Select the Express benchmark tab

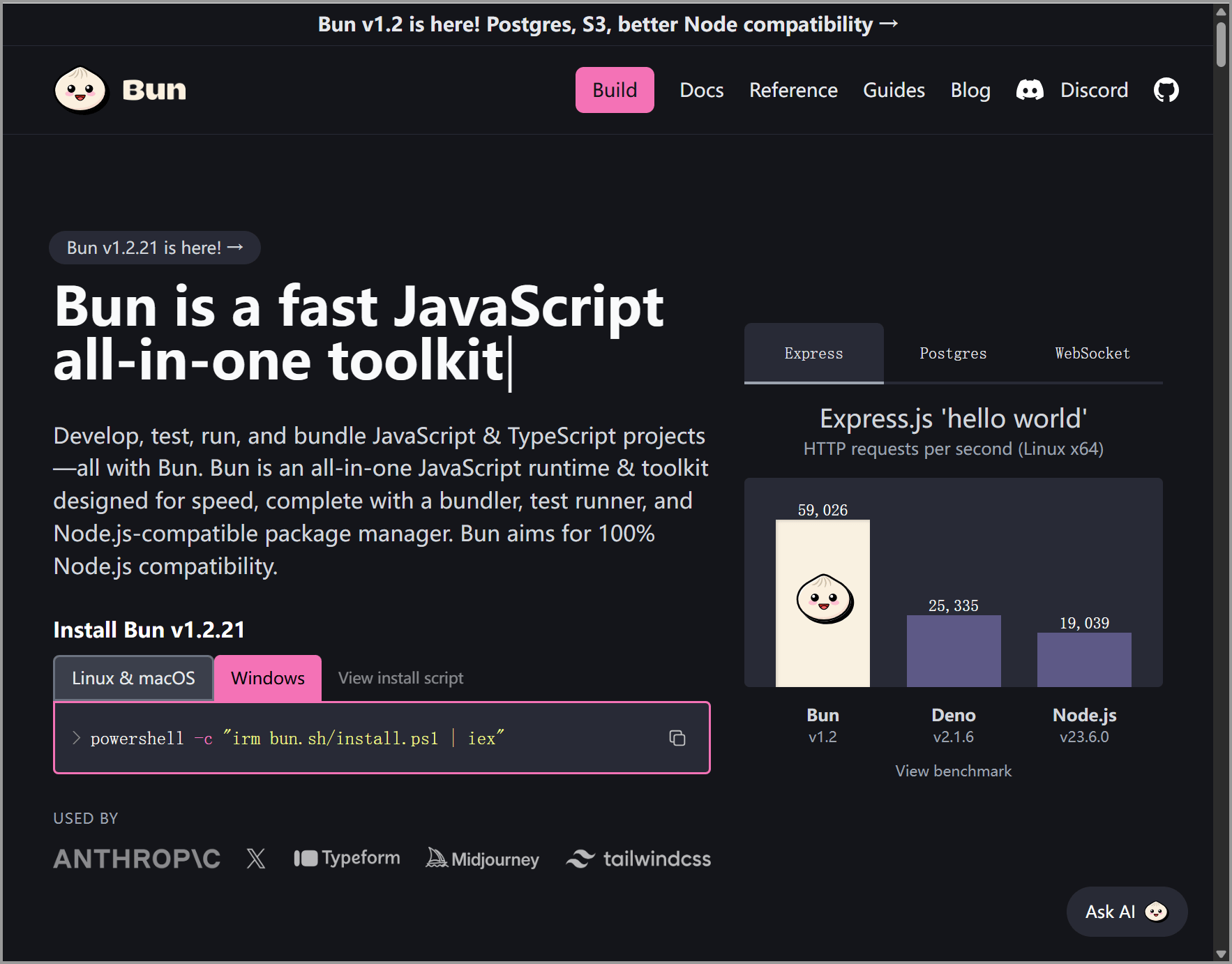(813, 354)
